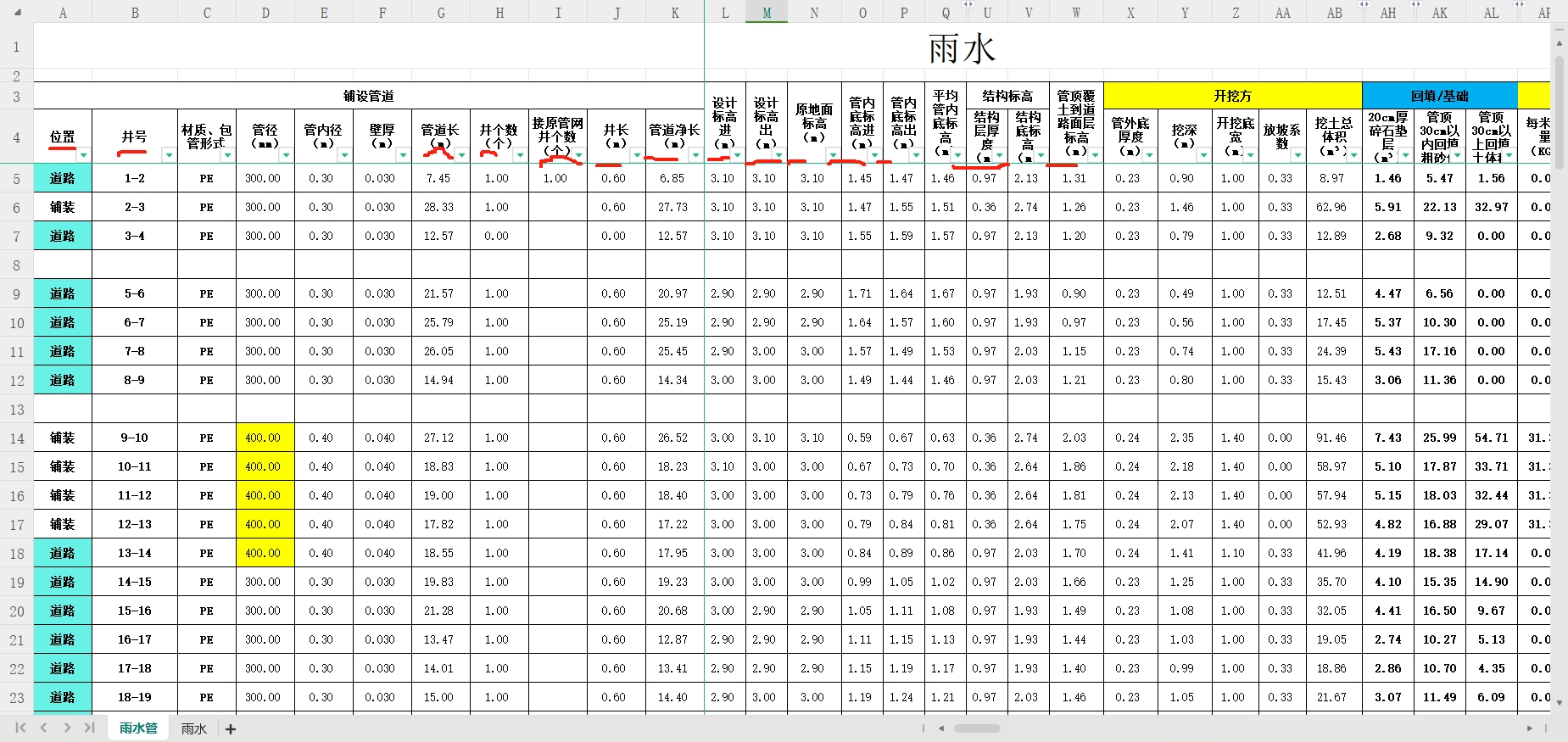Go to the previous sheet tab arrow
1568x742 pixels.
pyautogui.click(x=43, y=728)
